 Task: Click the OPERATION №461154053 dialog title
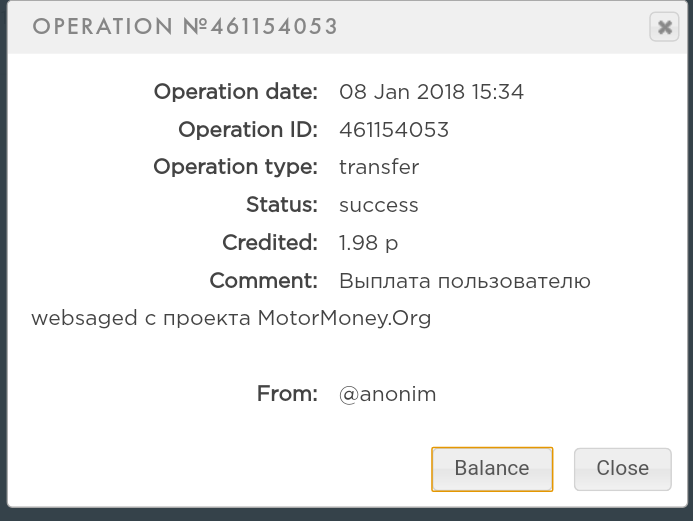[185, 27]
